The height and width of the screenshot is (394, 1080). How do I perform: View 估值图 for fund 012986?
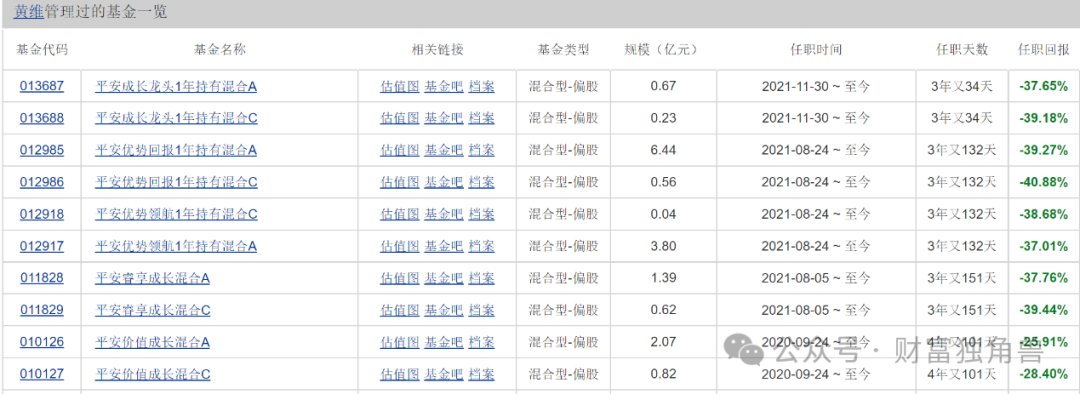pyautogui.click(x=399, y=182)
